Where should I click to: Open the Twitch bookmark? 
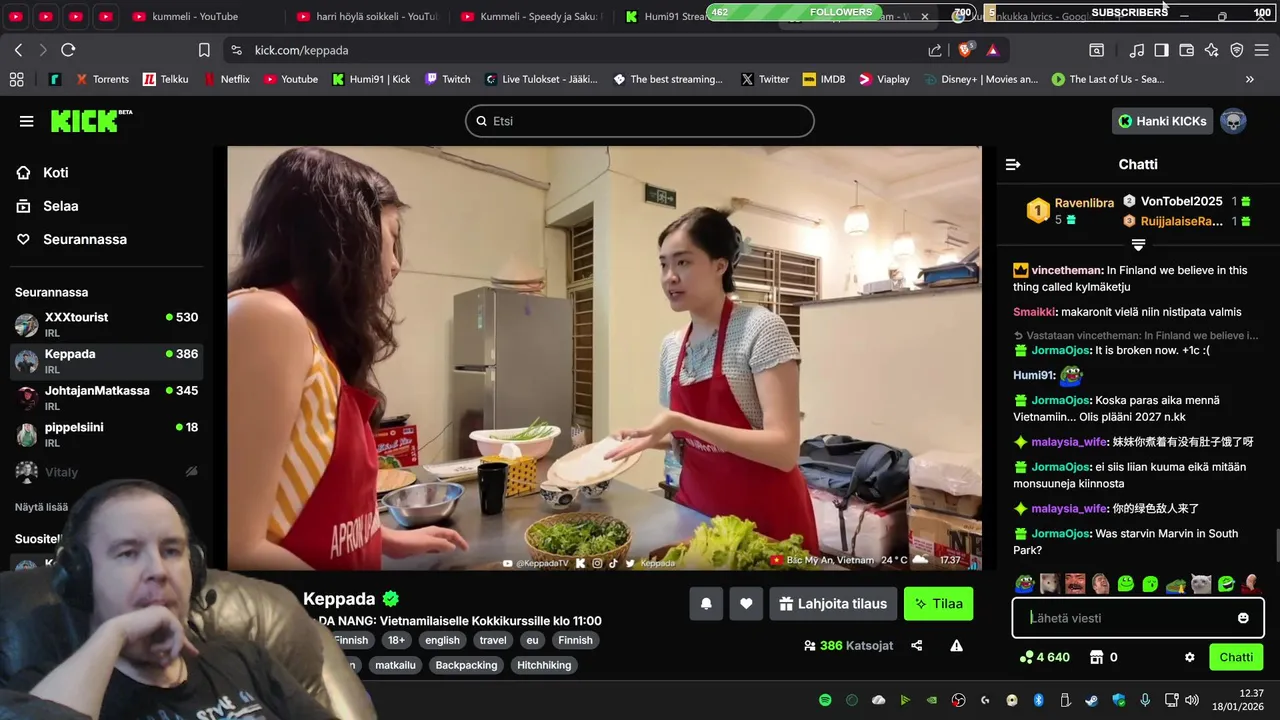point(447,79)
